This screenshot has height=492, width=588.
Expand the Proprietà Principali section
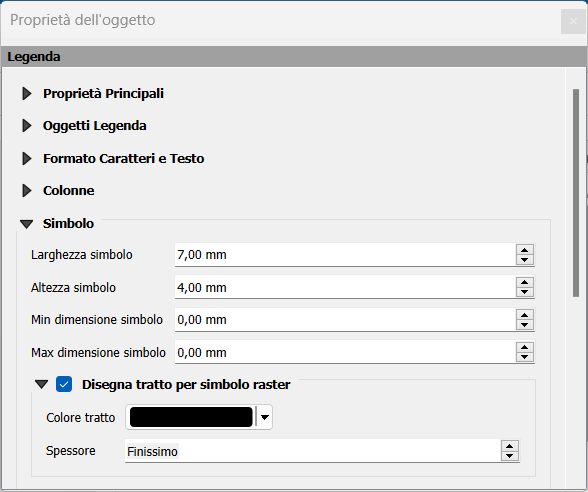(27, 93)
